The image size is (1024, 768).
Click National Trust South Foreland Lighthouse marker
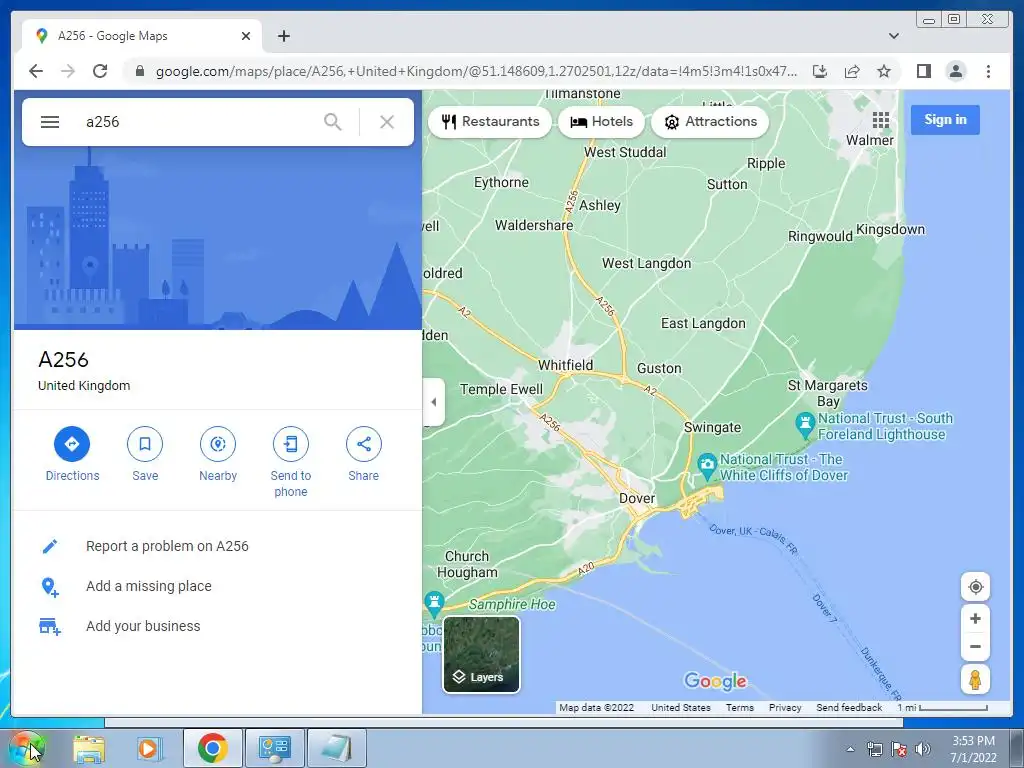tap(805, 423)
